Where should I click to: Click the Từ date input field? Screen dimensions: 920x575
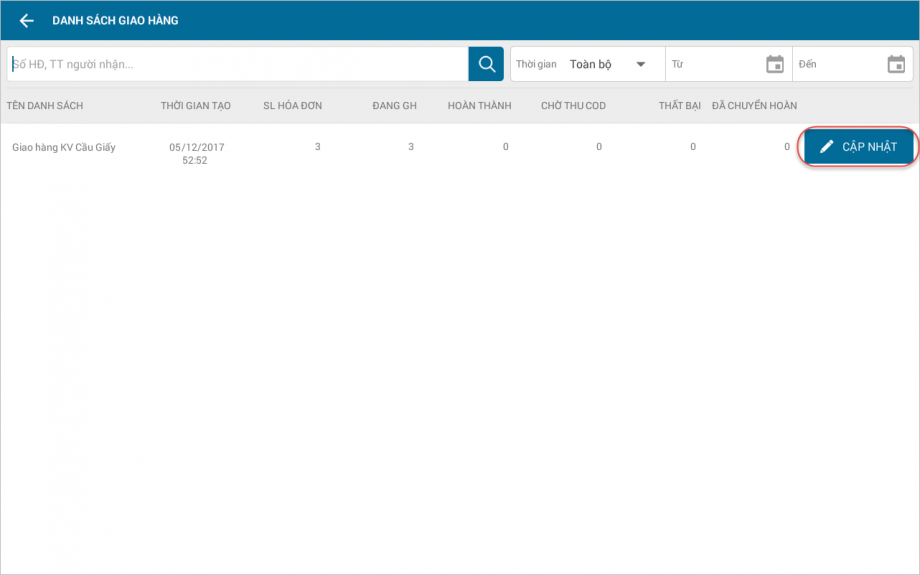(729, 64)
